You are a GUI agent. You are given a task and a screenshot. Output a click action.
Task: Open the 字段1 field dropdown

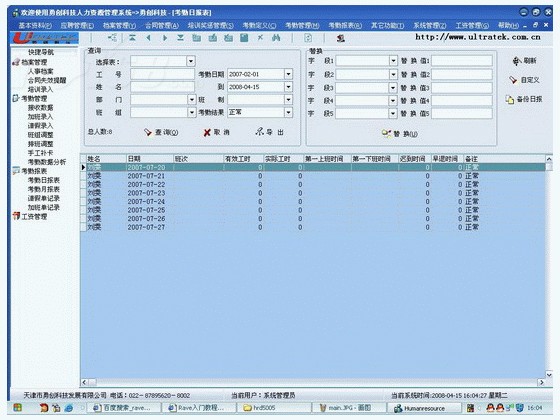[393, 61]
